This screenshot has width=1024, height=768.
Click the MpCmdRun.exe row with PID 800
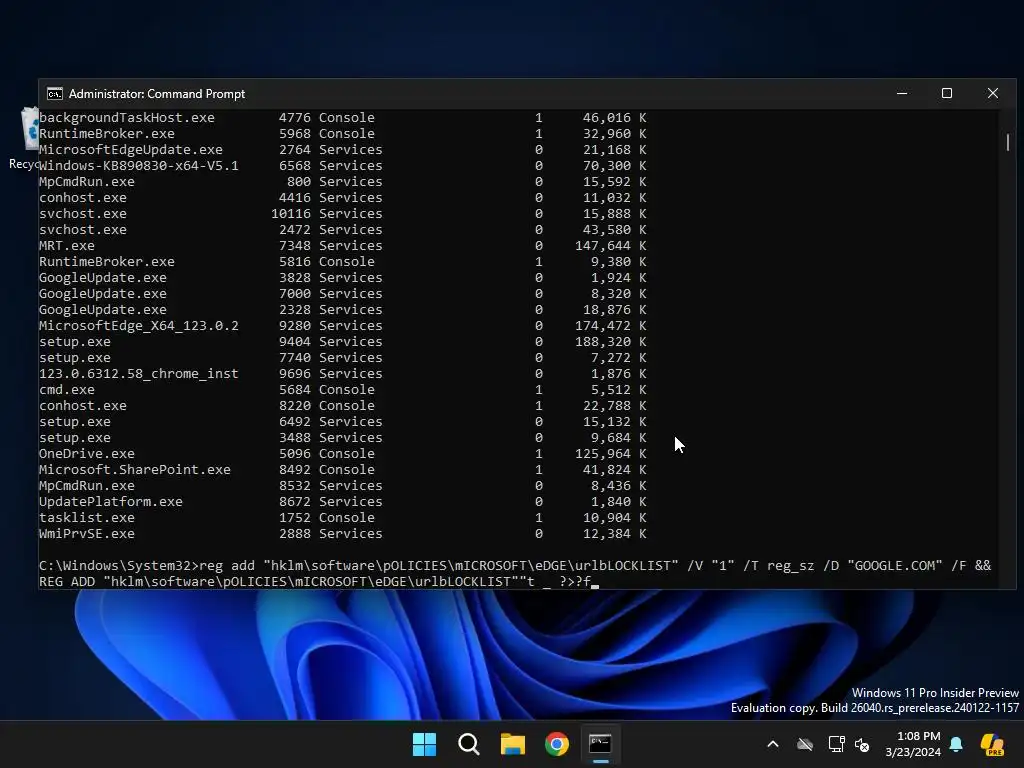pos(342,182)
